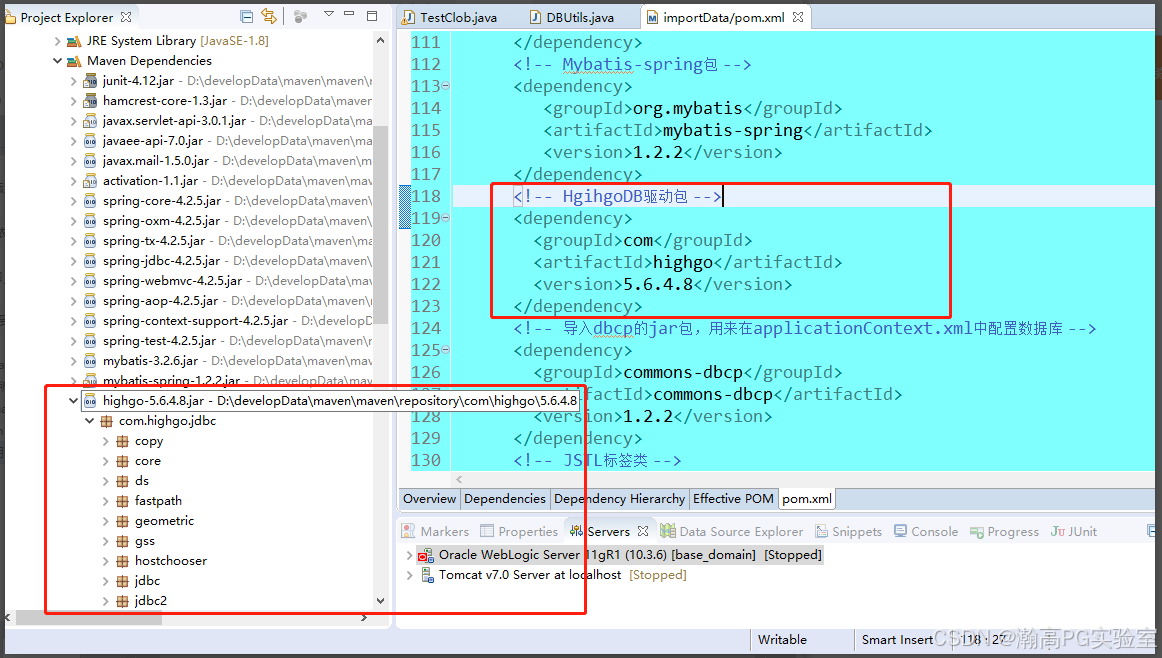Expand spring-core-4.2.5.jar entry
The image size is (1162, 658).
coord(73,201)
